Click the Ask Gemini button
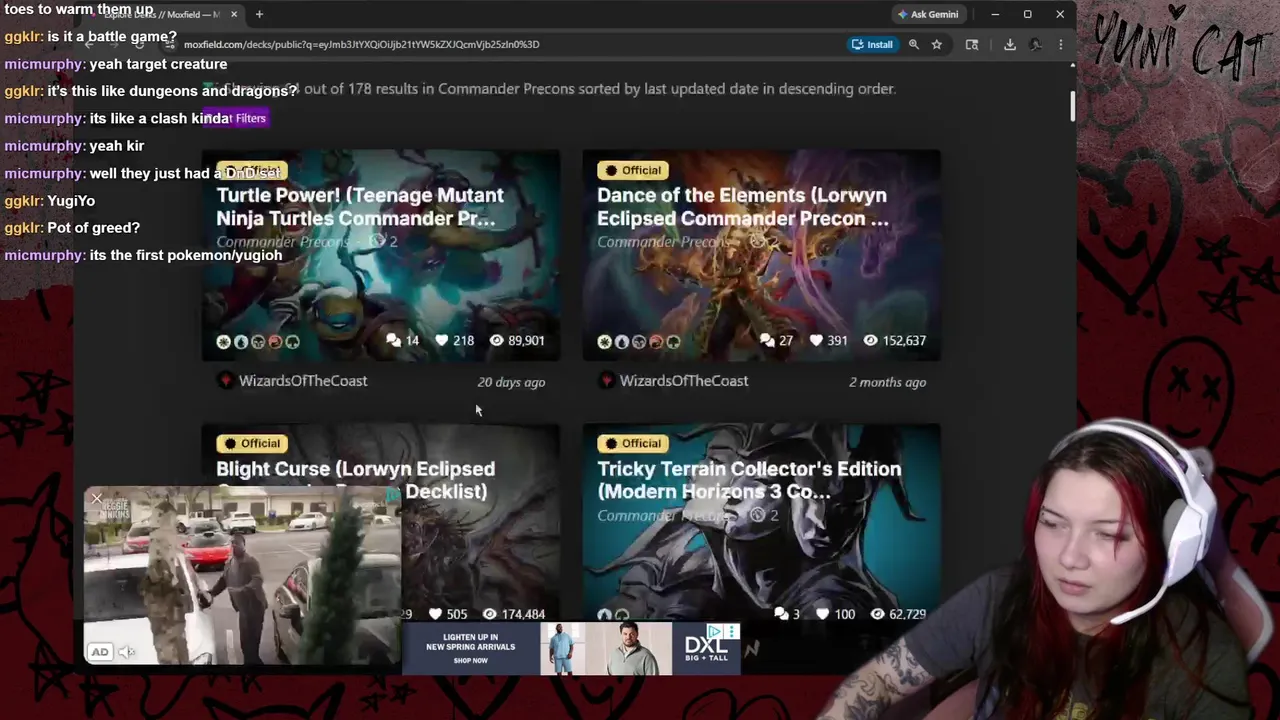 928,14
